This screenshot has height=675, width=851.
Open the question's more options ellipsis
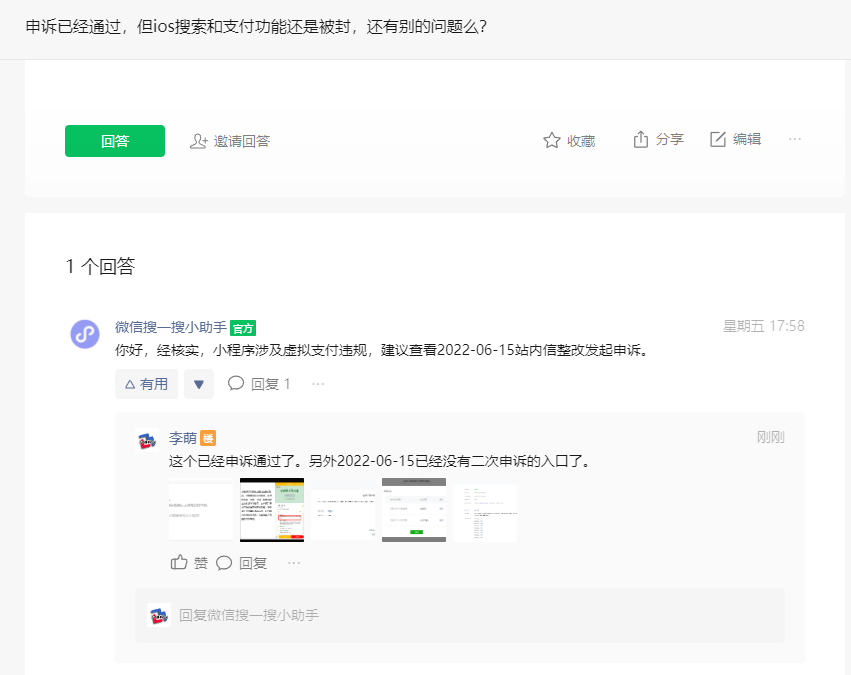pyautogui.click(x=795, y=139)
